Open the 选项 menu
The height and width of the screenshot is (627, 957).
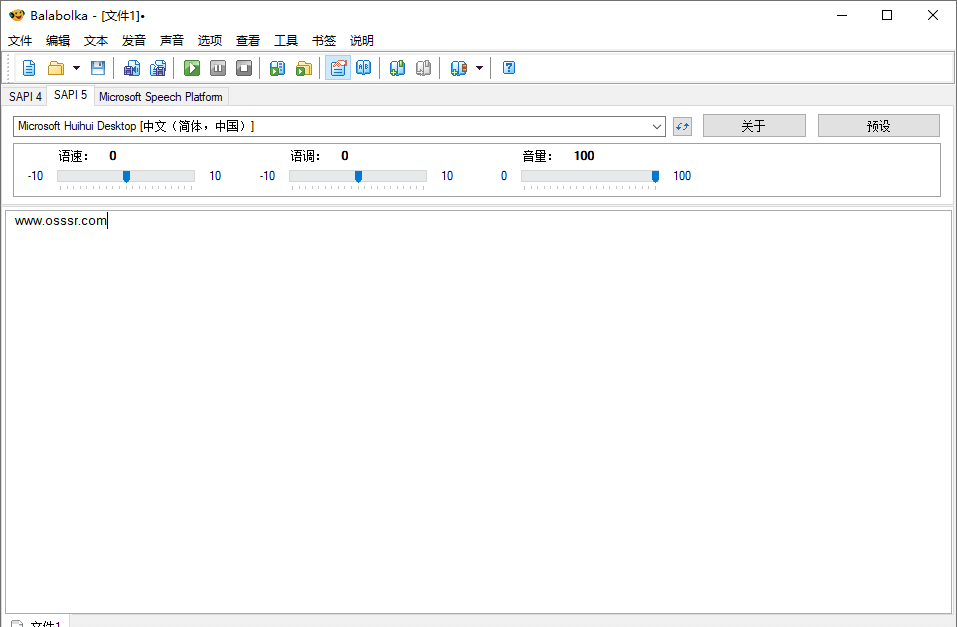[209, 41]
